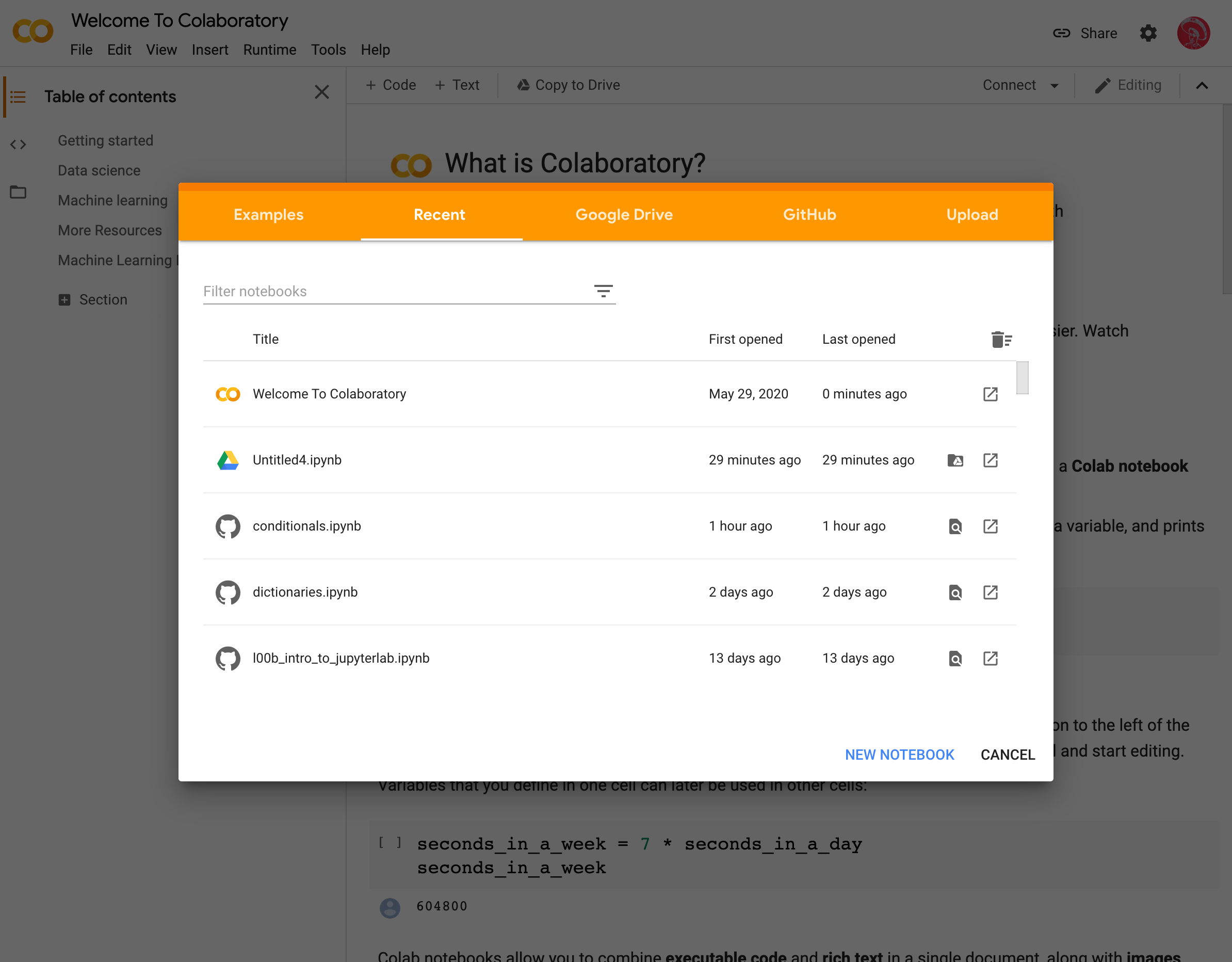
Task: Click NEW NOTEBOOK button
Action: pos(899,754)
